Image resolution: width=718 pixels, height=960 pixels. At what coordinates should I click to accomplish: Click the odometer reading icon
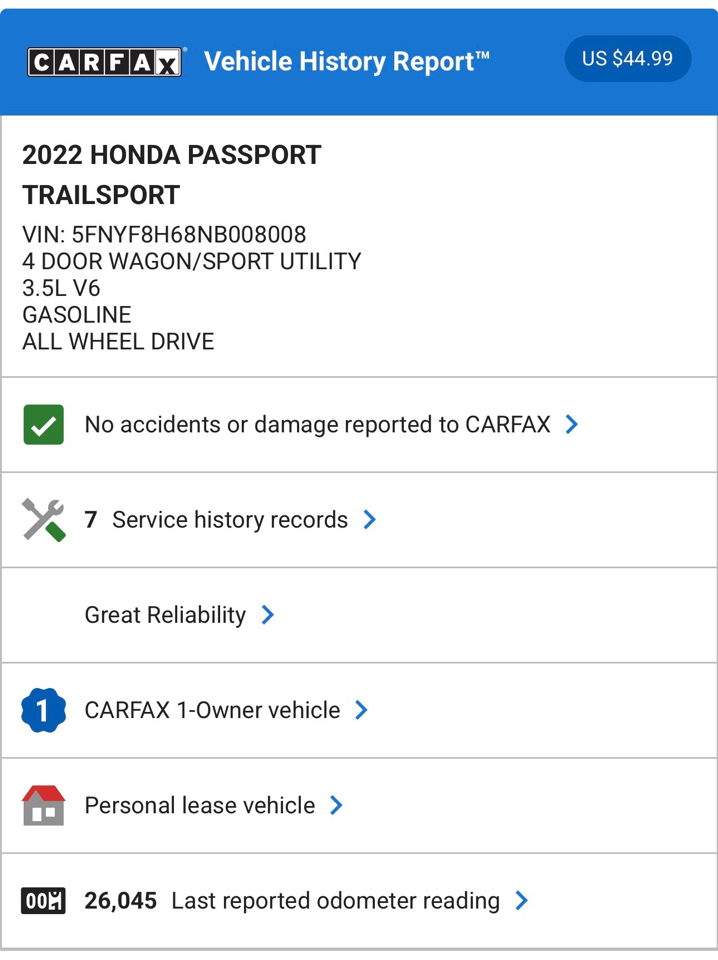(x=43, y=901)
